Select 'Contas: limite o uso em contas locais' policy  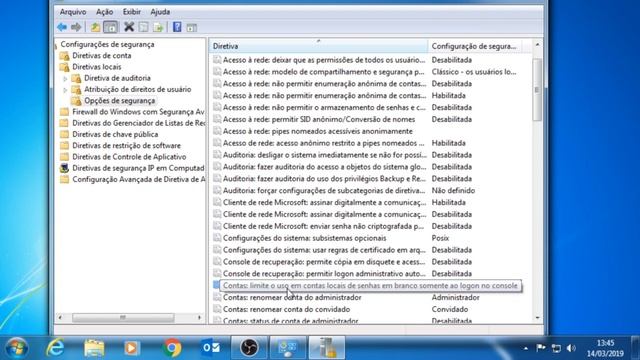tap(370, 286)
